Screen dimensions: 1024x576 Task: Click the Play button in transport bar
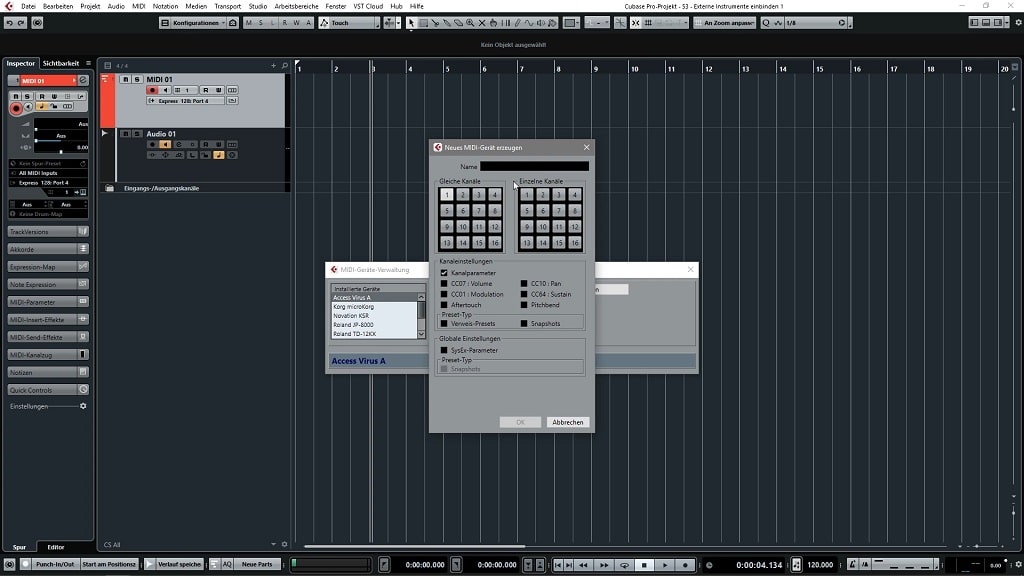tap(665, 565)
